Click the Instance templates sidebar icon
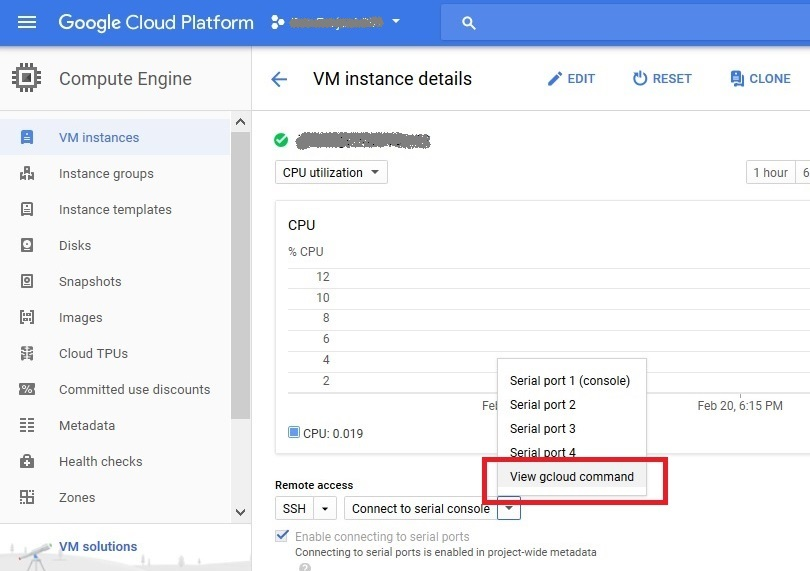 [x=27, y=209]
